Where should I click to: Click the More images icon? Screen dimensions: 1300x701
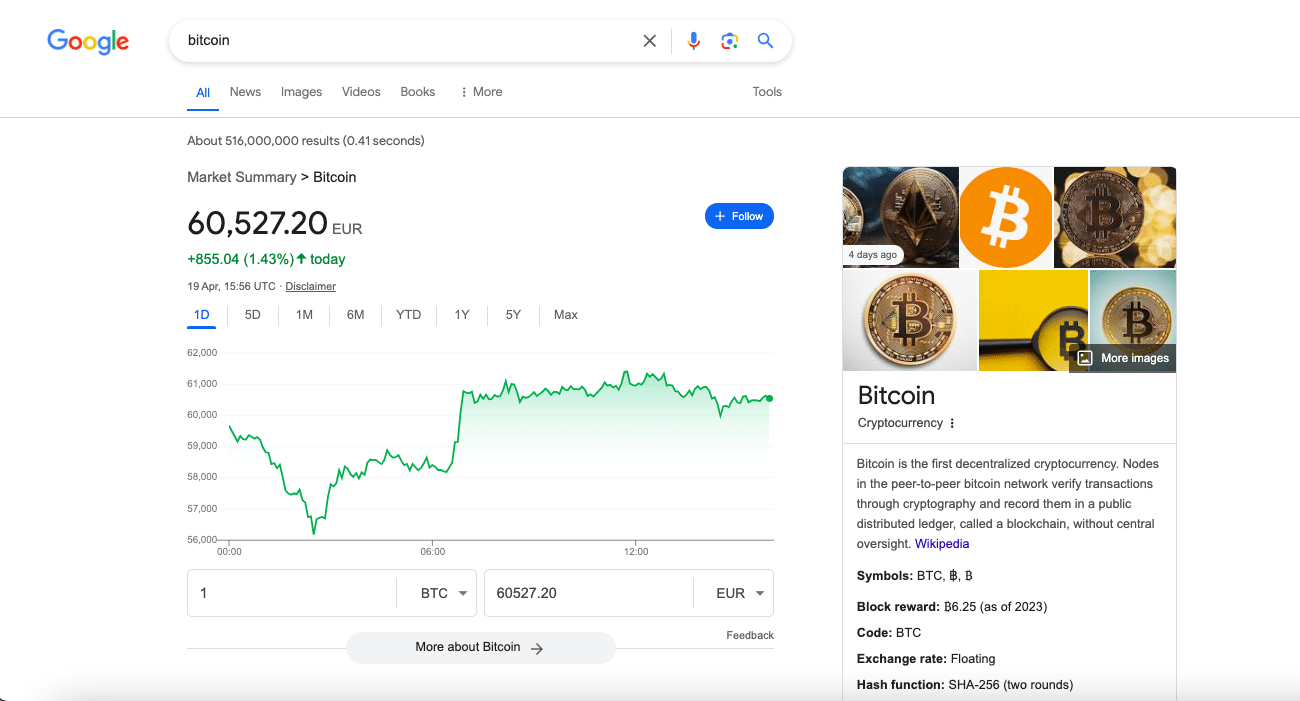1085,358
